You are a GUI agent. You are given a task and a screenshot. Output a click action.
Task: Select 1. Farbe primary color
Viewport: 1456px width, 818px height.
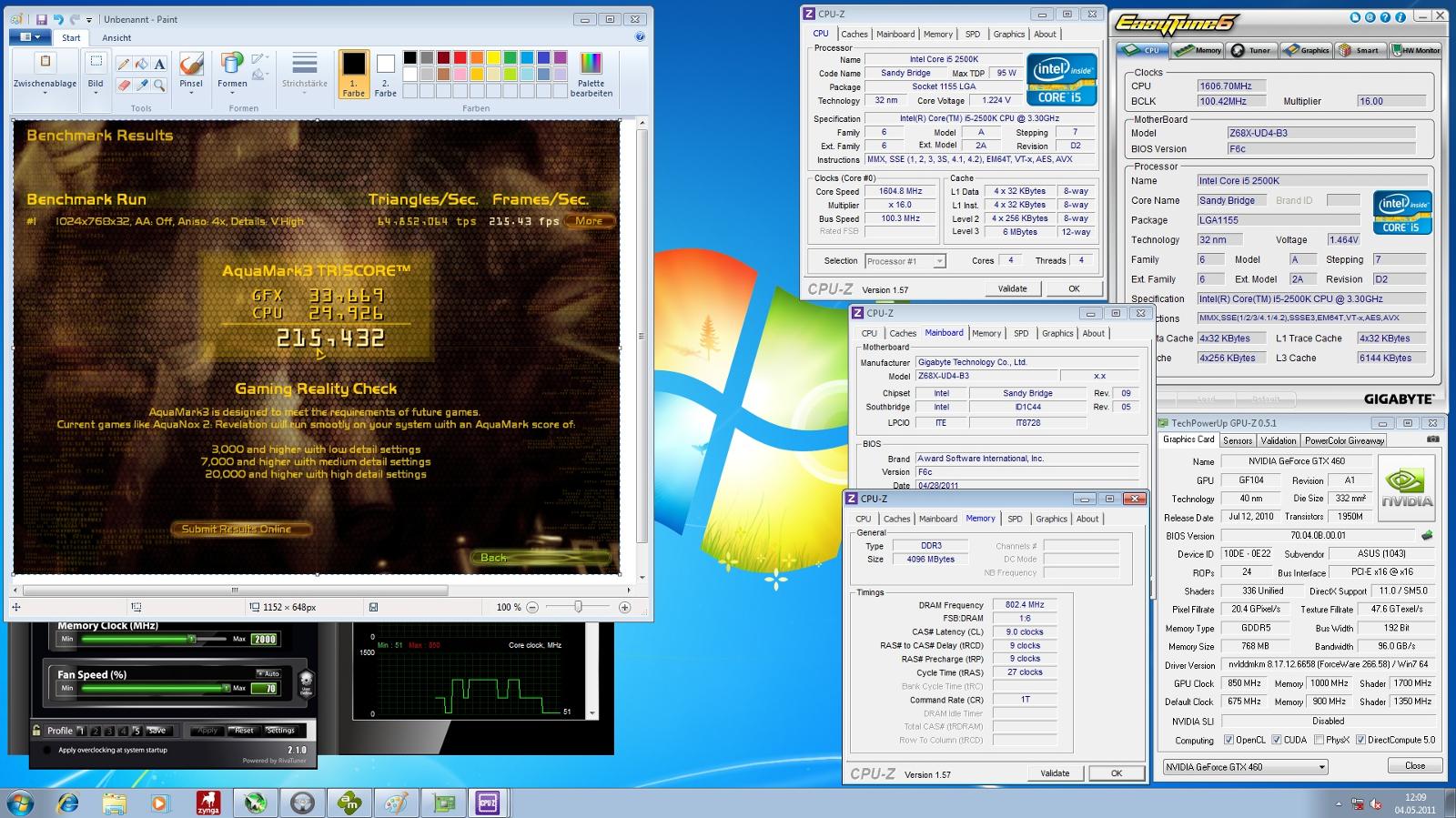click(x=353, y=74)
